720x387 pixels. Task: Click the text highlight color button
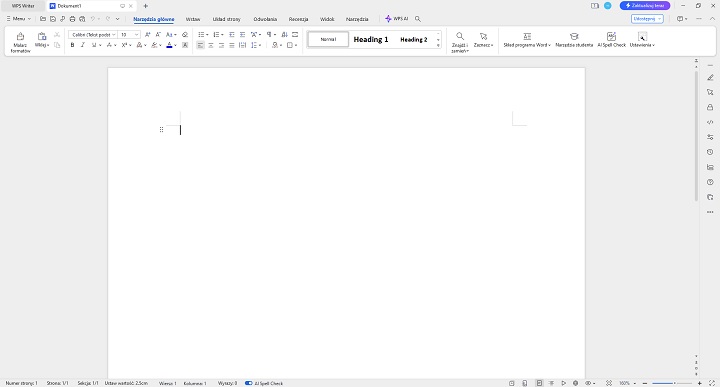coord(154,45)
